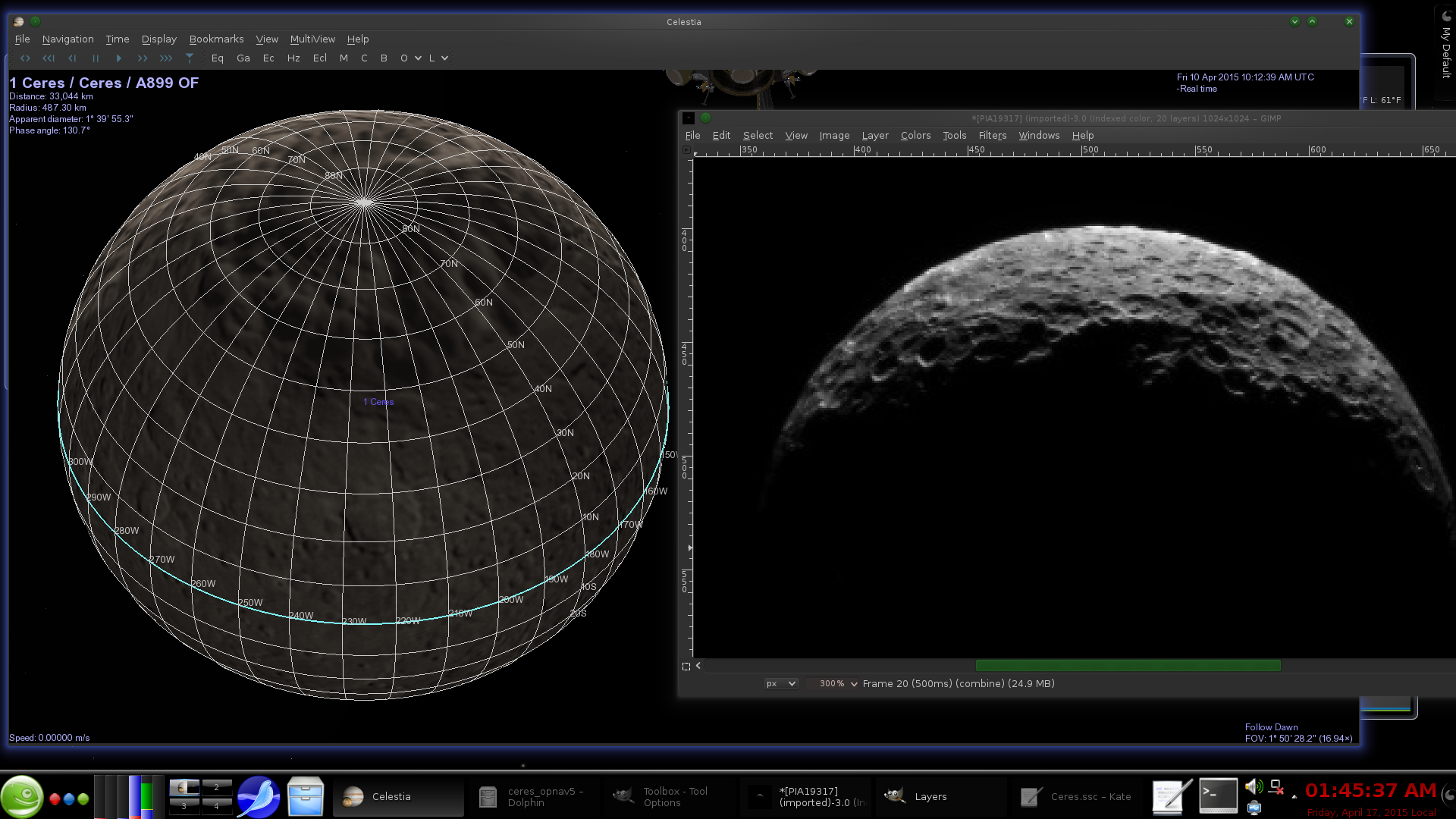Open GIMP Tools menu
Screen dimensions: 1456x819
coord(955,136)
